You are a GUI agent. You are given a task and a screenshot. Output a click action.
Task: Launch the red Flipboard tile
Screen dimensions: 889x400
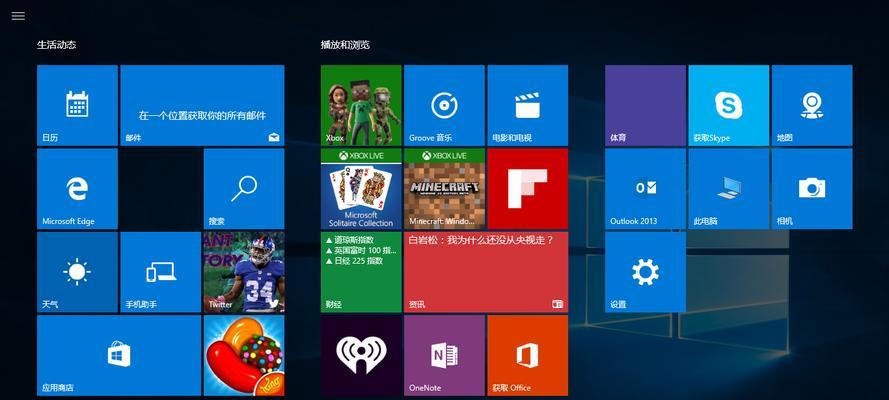pyautogui.click(x=528, y=189)
